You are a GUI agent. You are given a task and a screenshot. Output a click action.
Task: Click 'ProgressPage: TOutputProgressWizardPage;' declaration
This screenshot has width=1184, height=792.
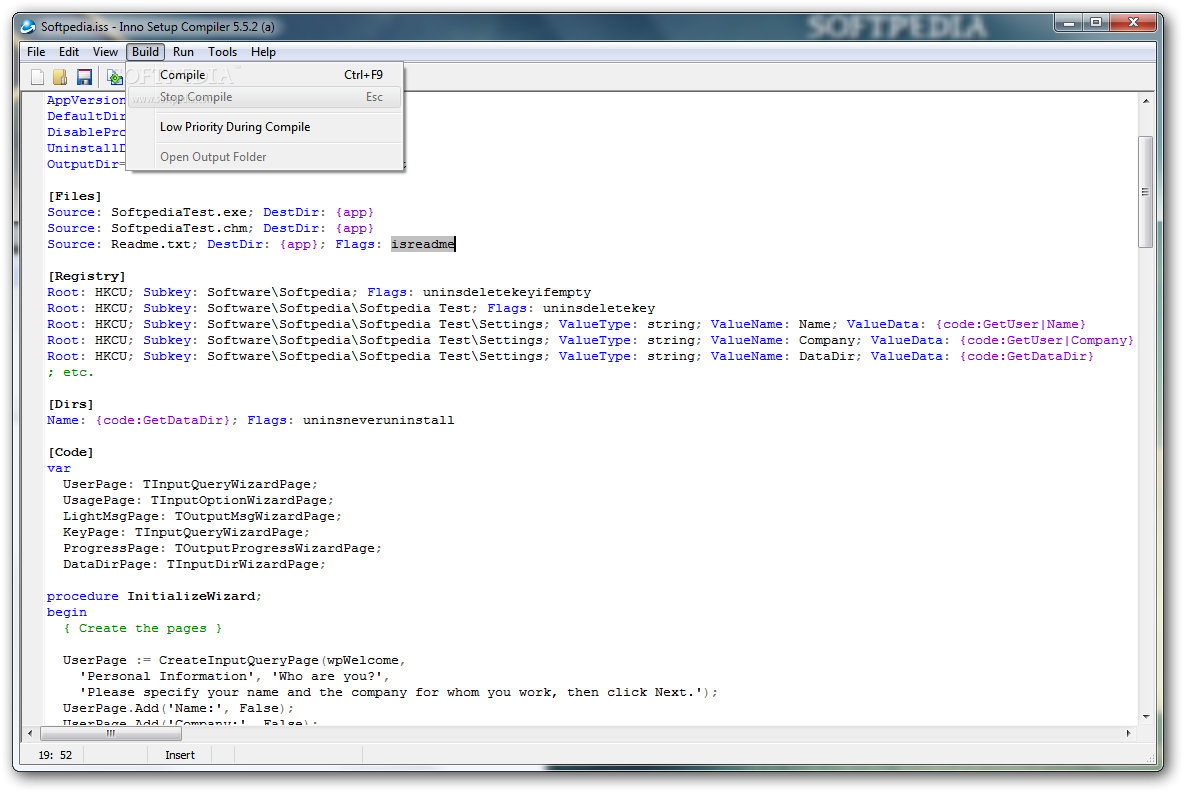[222, 548]
